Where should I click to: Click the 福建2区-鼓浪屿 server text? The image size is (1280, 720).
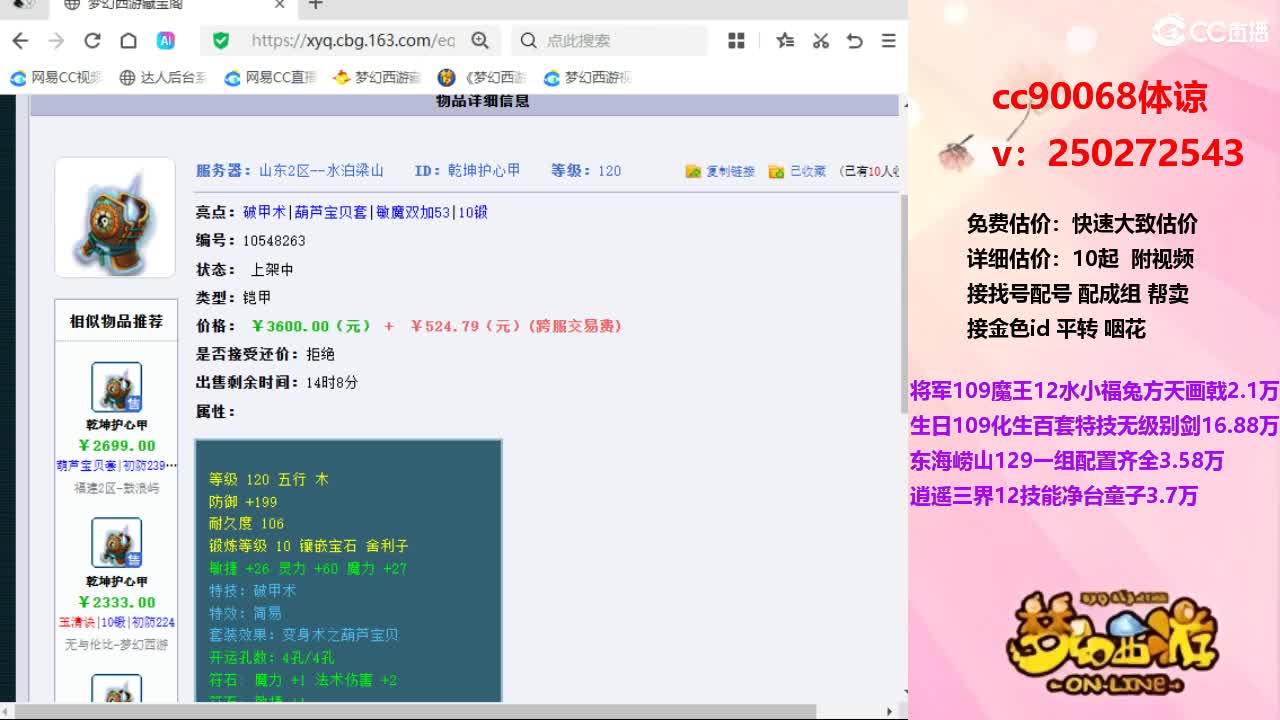pyautogui.click(x=117, y=488)
